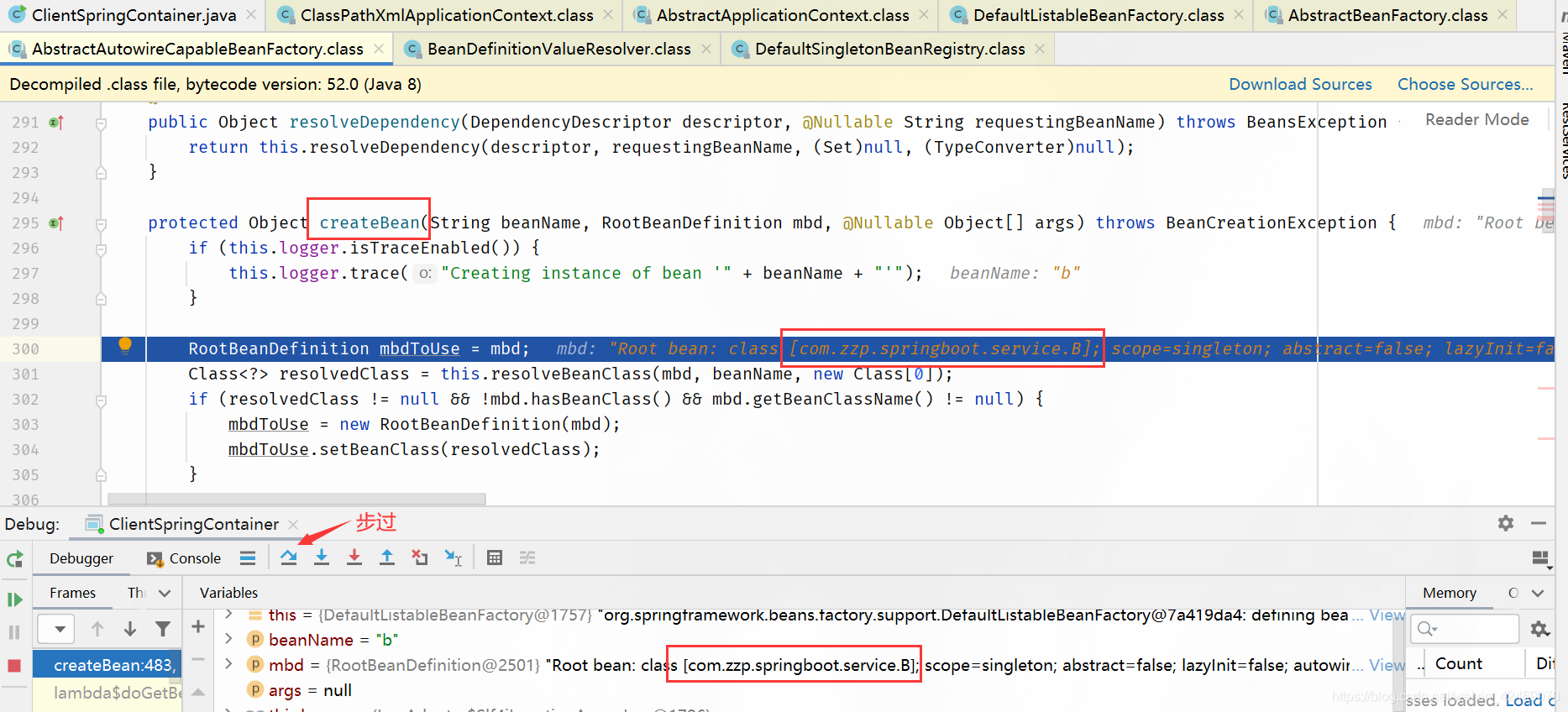This screenshot has height=712, width=1568.
Task: Open the thread selector dropdown in Frames
Action: 56,629
